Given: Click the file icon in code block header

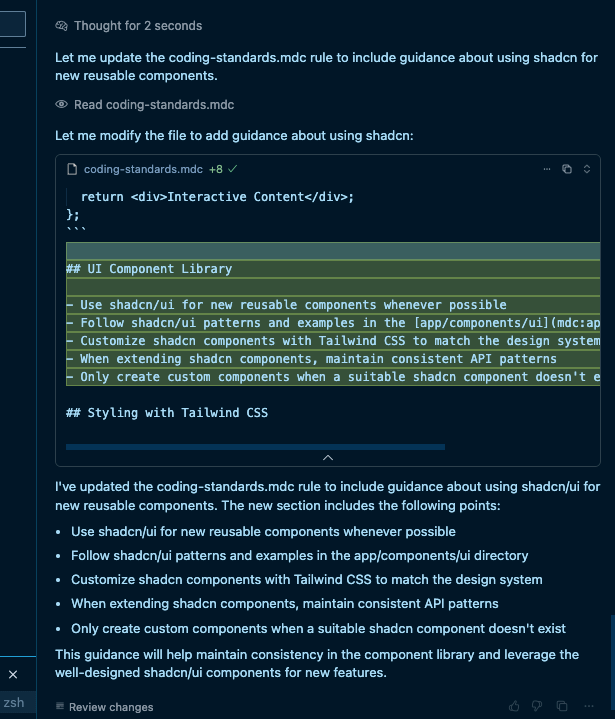Looking at the screenshot, I should (72, 169).
